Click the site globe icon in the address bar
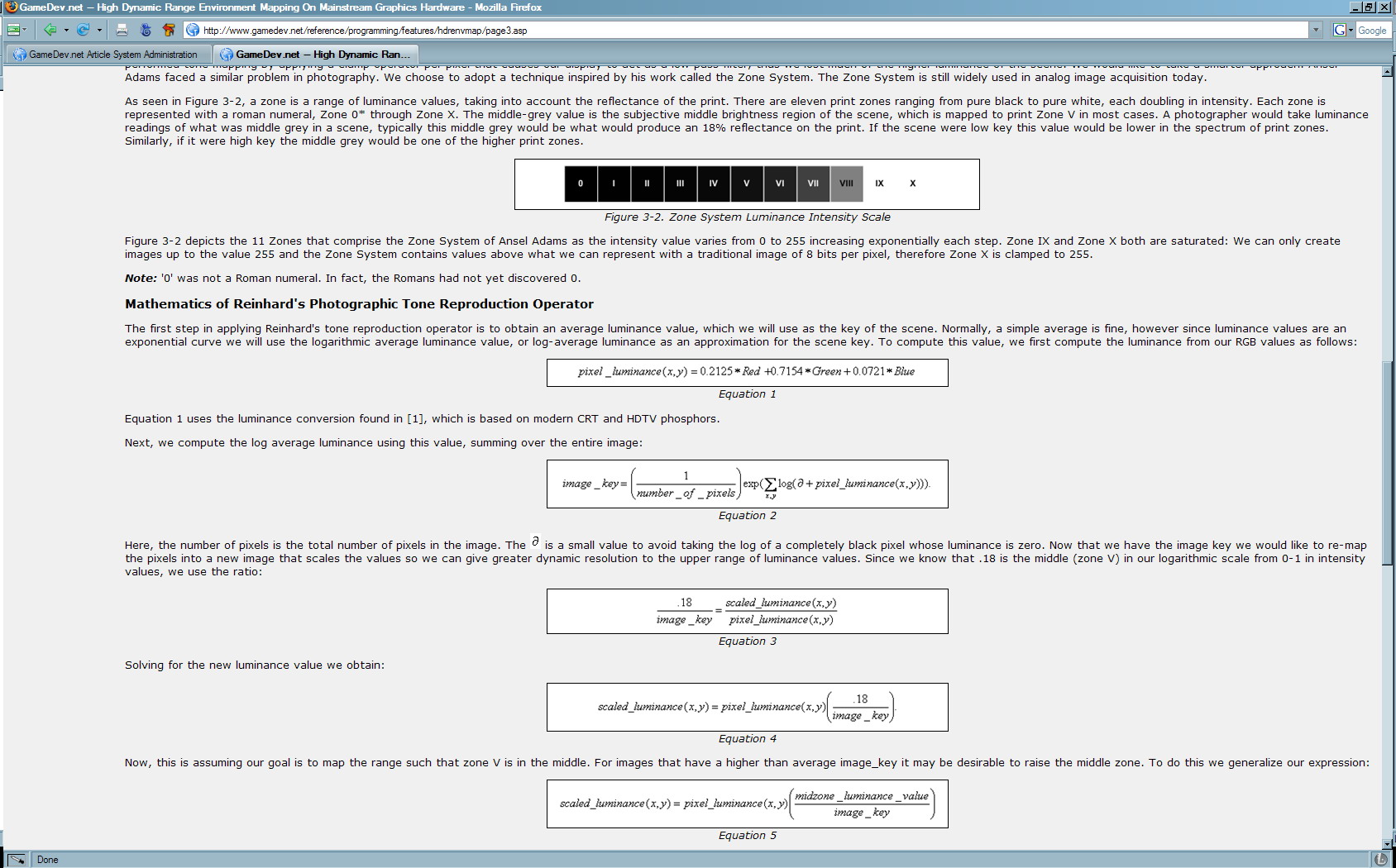 click(x=193, y=30)
